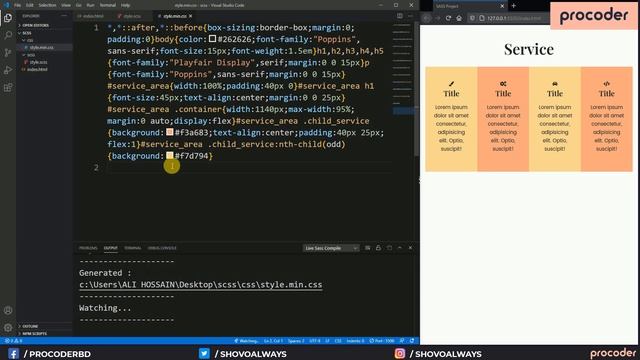Open Run and Debug view
Screen dimensions: 640x360
8,70
